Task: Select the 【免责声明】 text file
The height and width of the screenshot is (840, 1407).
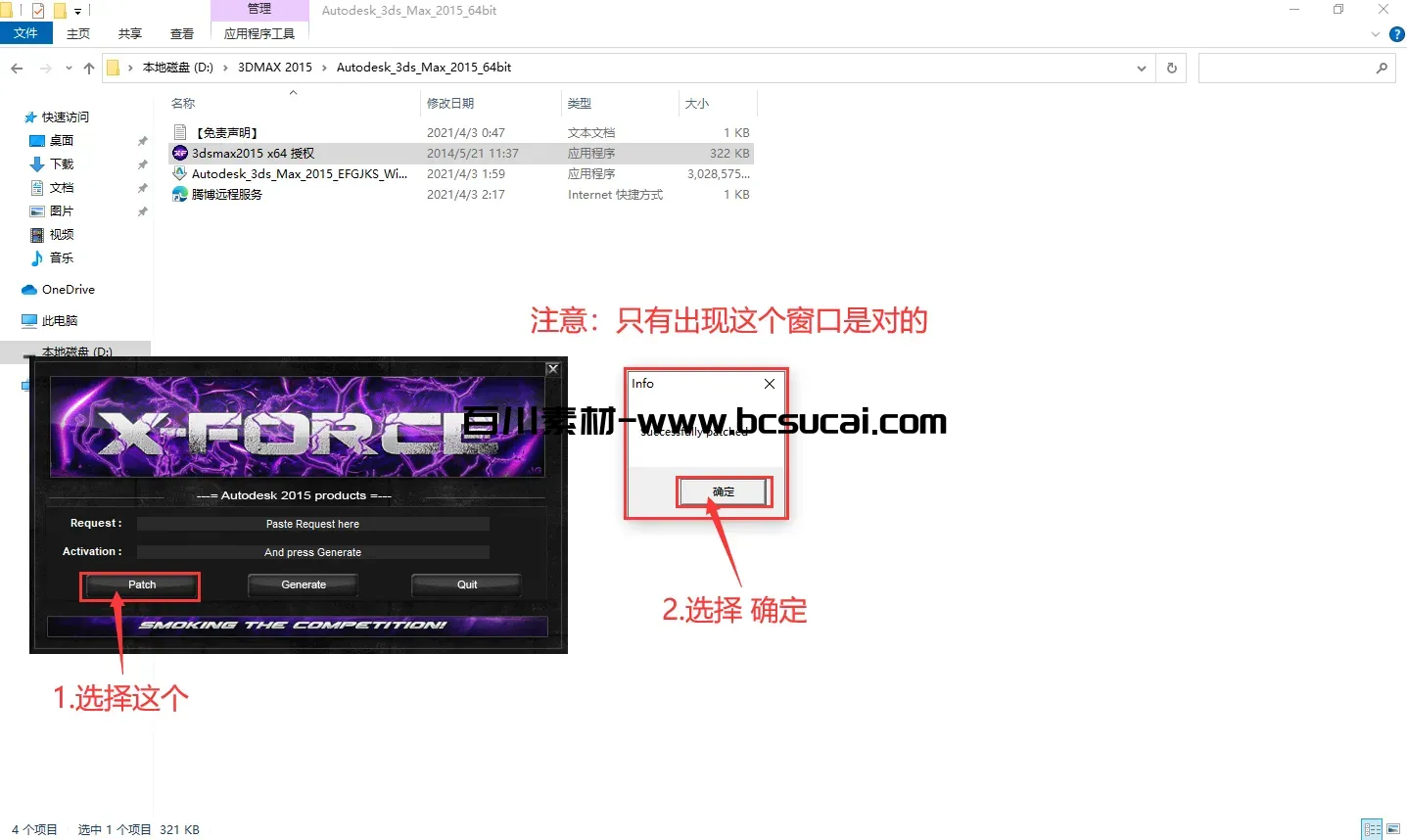Action: point(461,132)
